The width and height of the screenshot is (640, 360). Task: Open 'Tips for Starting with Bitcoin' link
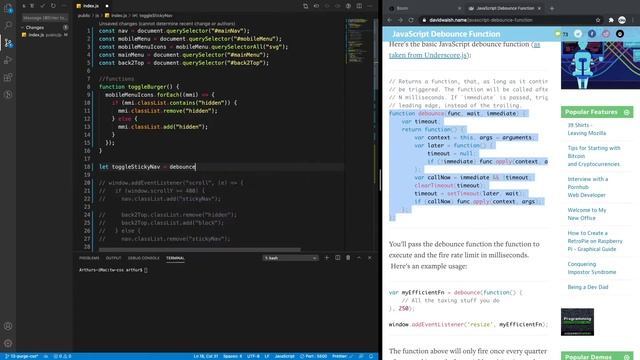593,156
